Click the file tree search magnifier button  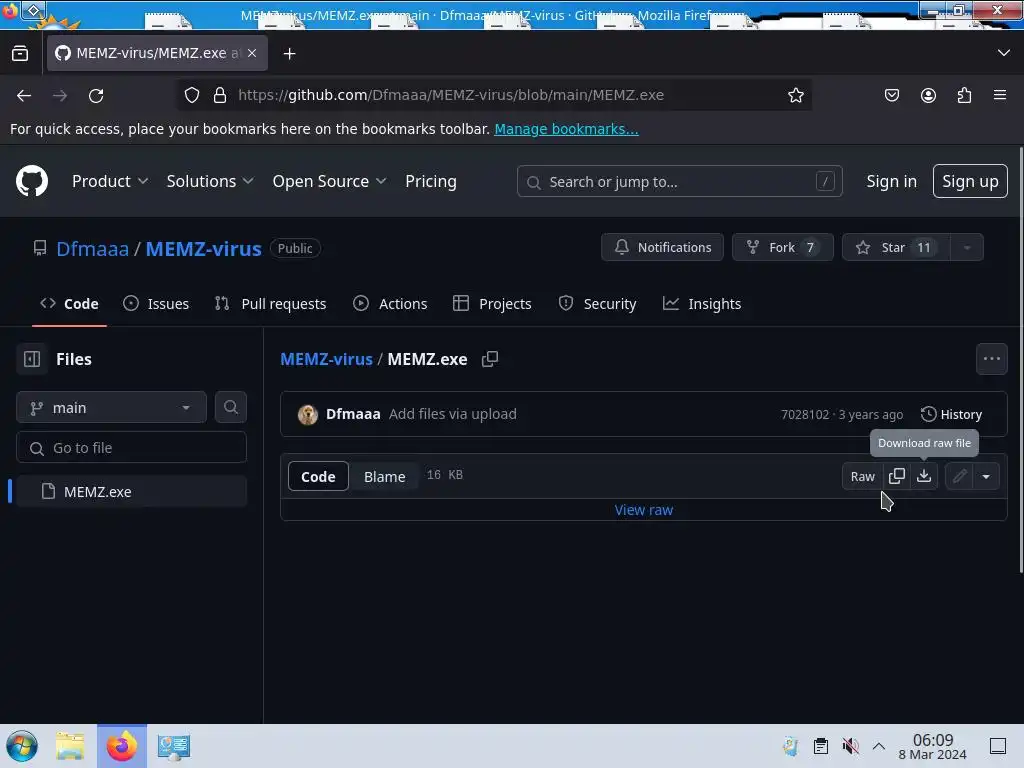pyautogui.click(x=231, y=407)
